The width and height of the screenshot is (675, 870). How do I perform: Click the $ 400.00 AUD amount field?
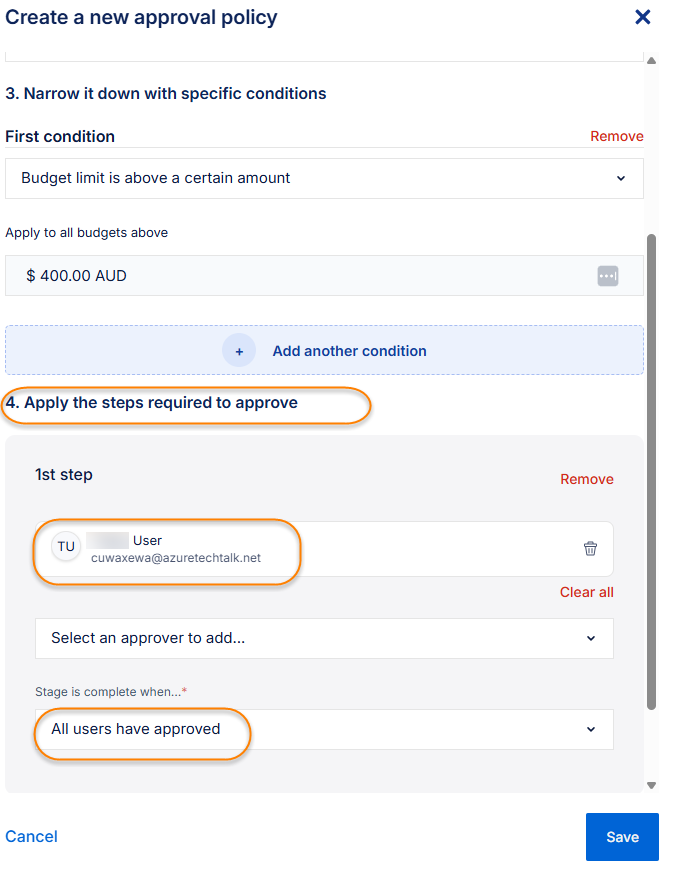point(300,275)
